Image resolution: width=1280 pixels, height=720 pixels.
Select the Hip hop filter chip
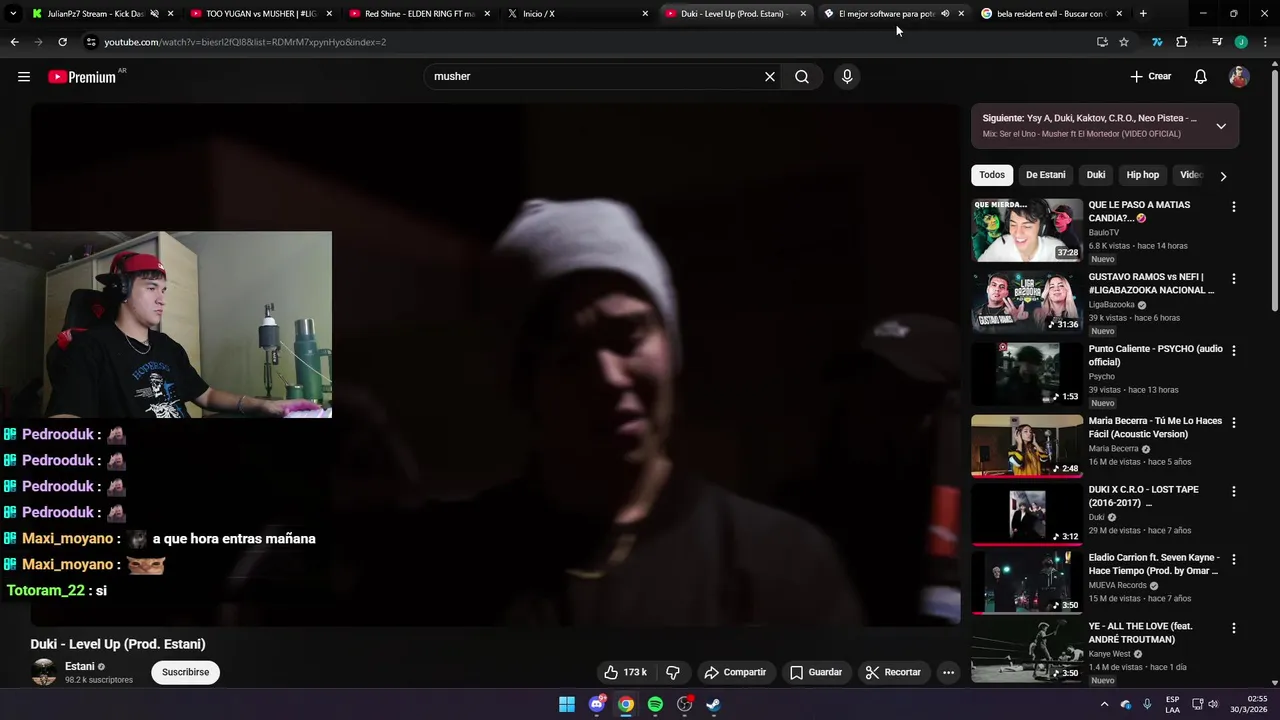click(x=1143, y=175)
